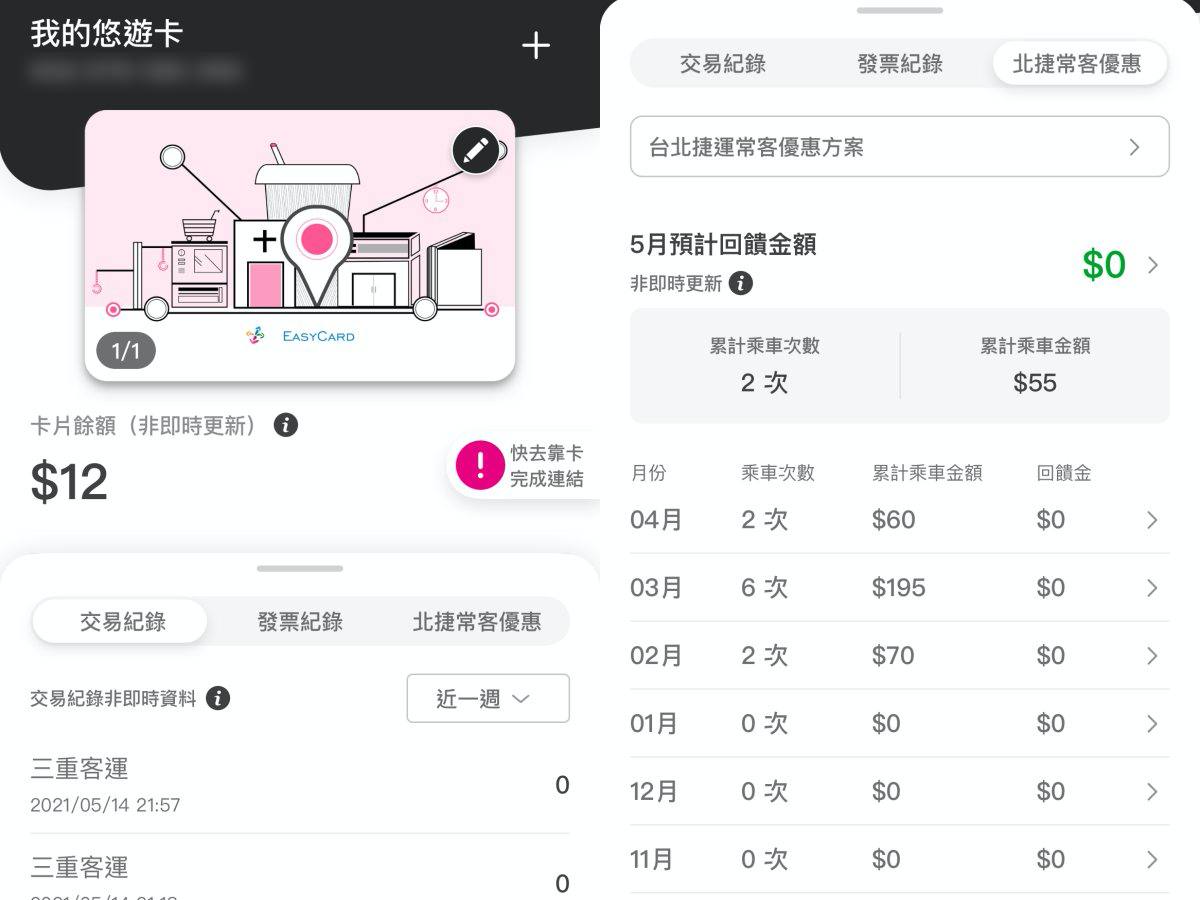Tap the pink exclamation alert icon
Screen dimensions: 1200x900
(x=480, y=465)
